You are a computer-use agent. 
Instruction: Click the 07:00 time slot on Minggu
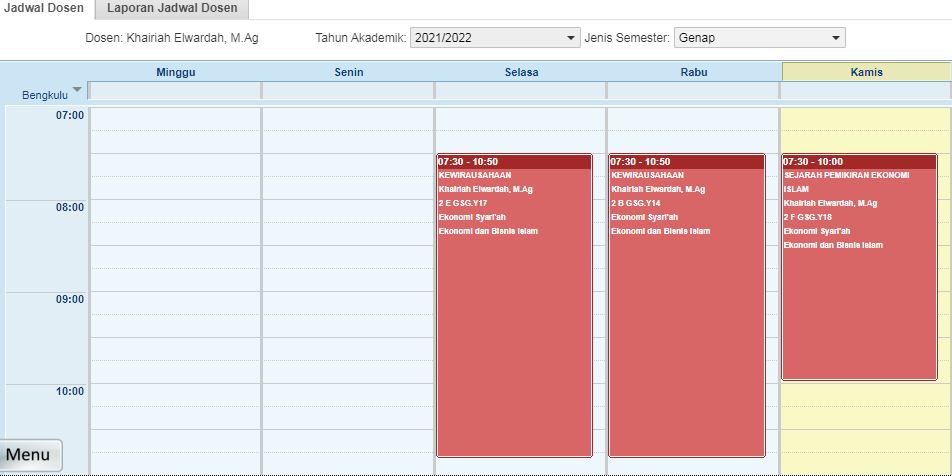(x=175, y=119)
